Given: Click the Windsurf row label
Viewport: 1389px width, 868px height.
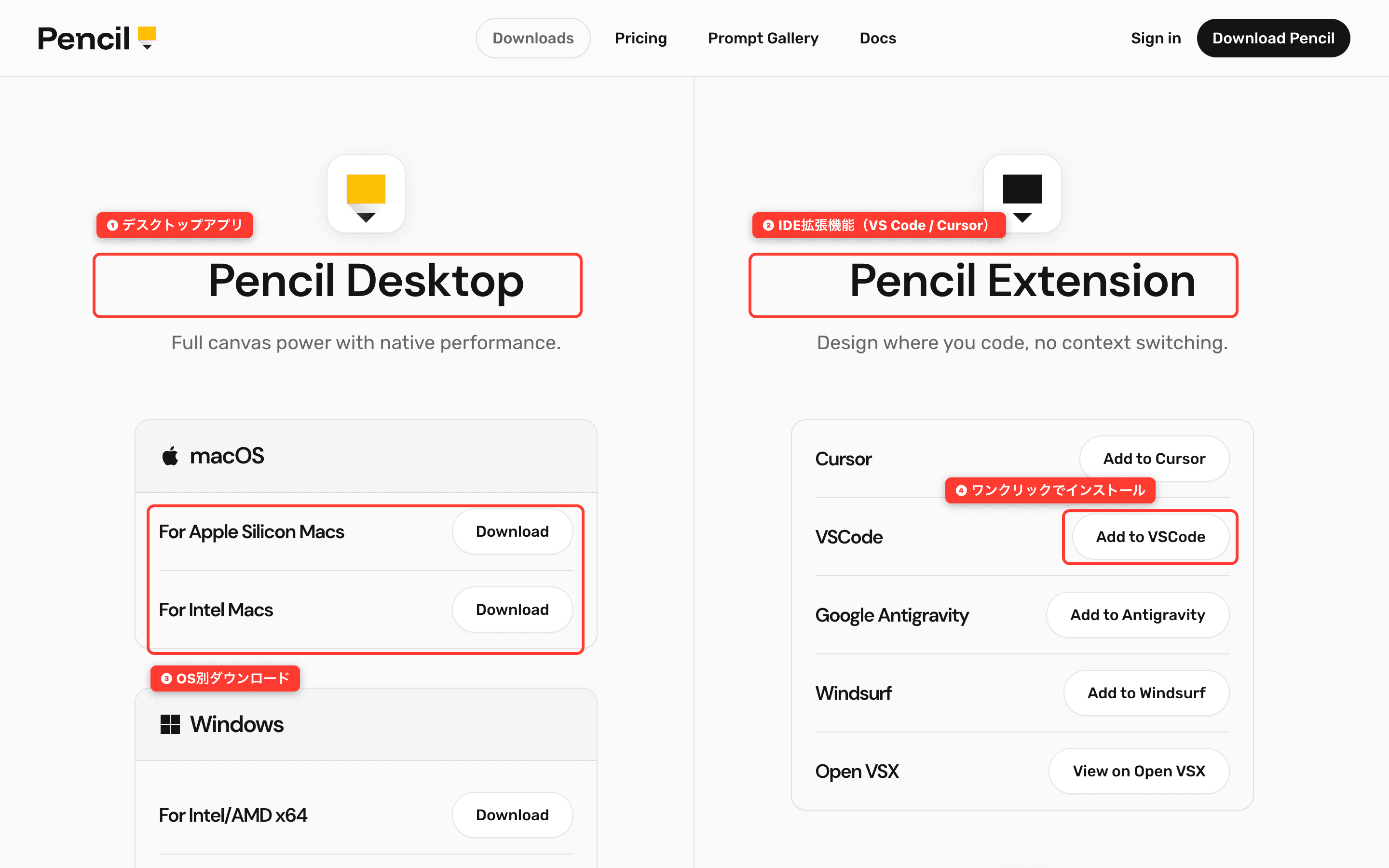Looking at the screenshot, I should click(854, 693).
